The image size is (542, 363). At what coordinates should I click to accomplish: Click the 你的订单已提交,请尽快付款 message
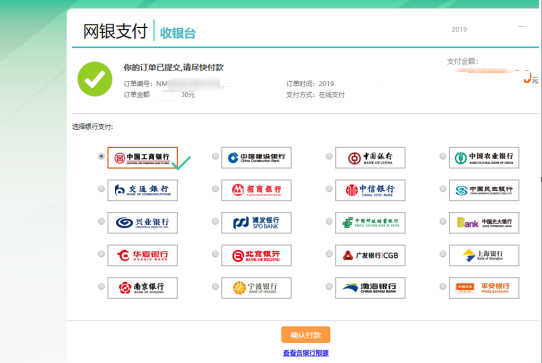coord(174,67)
